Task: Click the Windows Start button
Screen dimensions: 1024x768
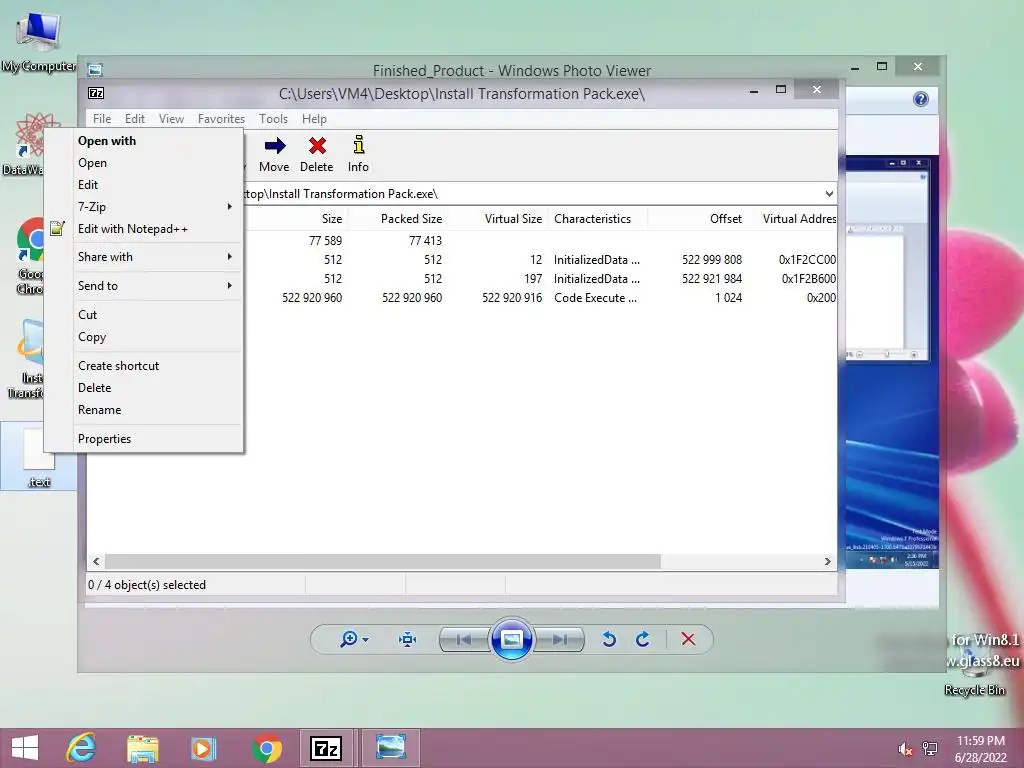Action: (25, 748)
